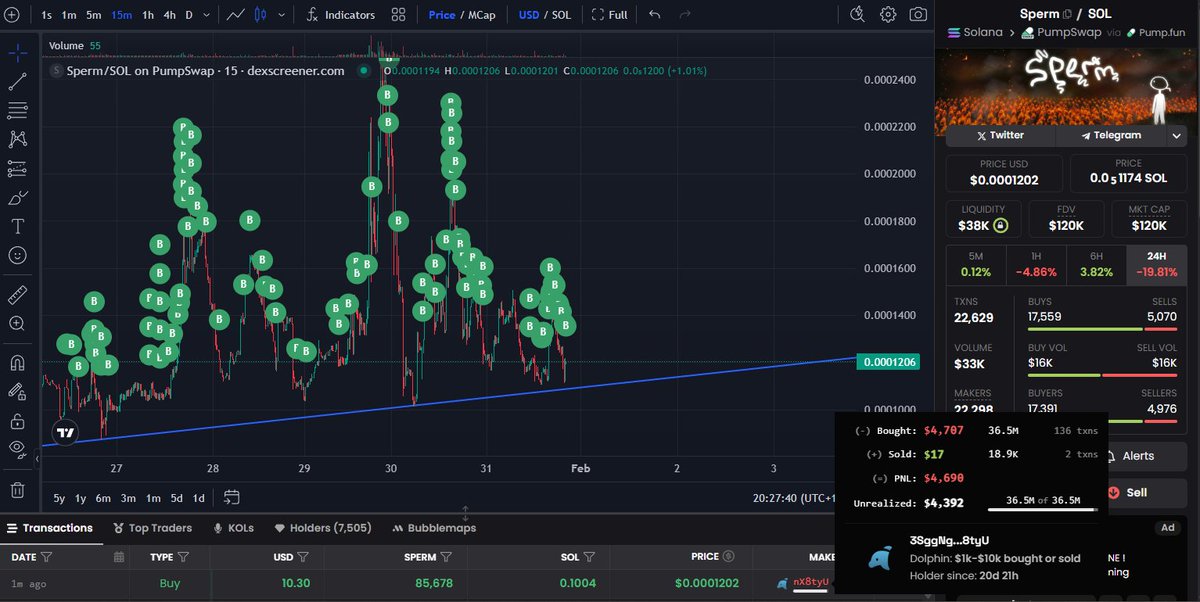1200x602 pixels.
Task: Toggle stay in drawing mode pencil-lock
Action: point(17,391)
